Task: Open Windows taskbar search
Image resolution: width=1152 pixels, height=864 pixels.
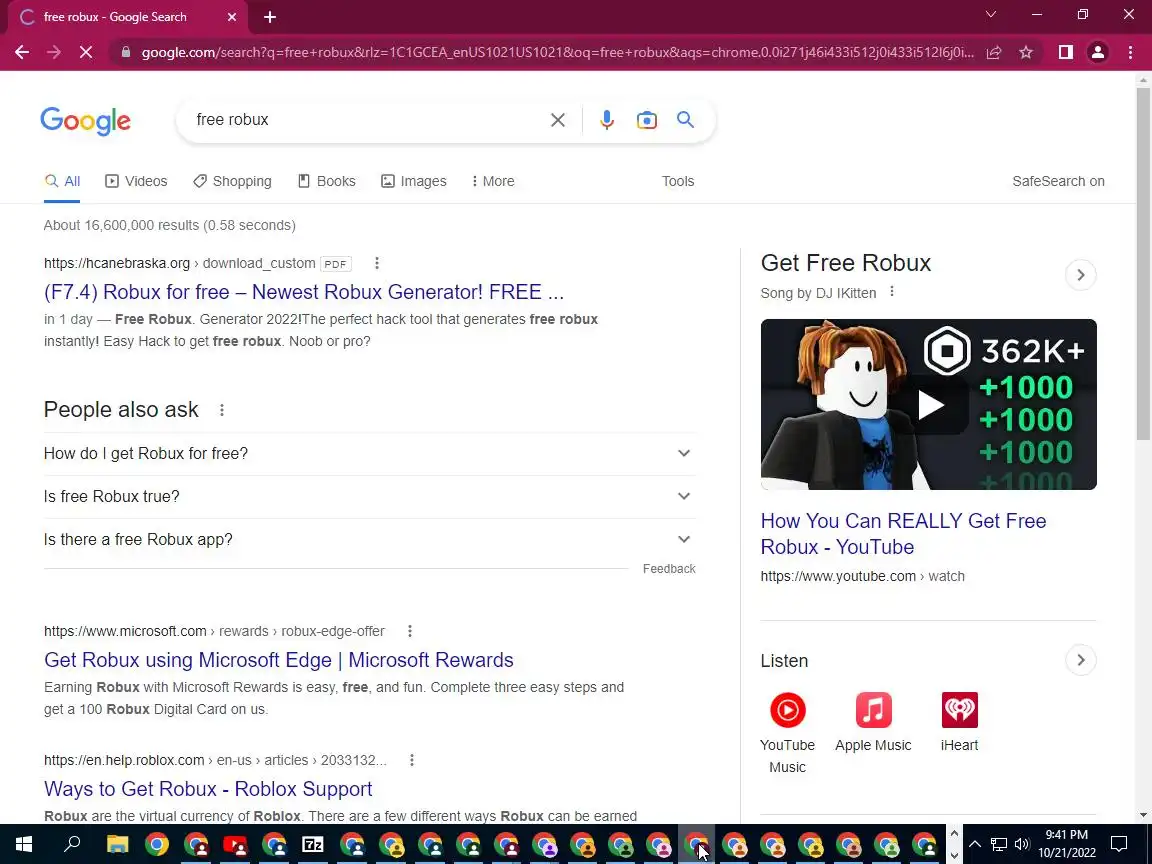Action: pos(72,844)
